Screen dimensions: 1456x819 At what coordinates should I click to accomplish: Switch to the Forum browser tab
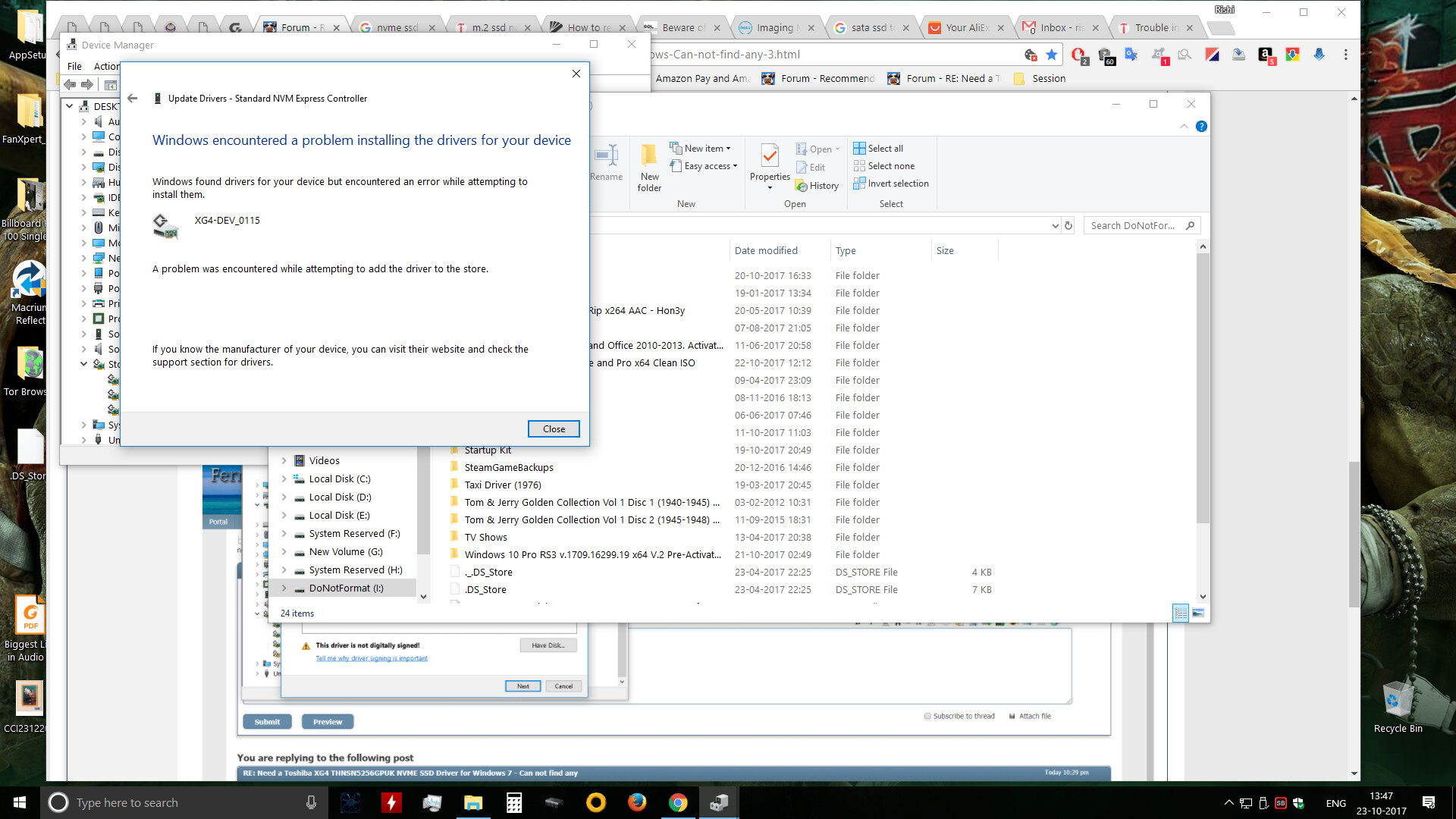(303, 27)
